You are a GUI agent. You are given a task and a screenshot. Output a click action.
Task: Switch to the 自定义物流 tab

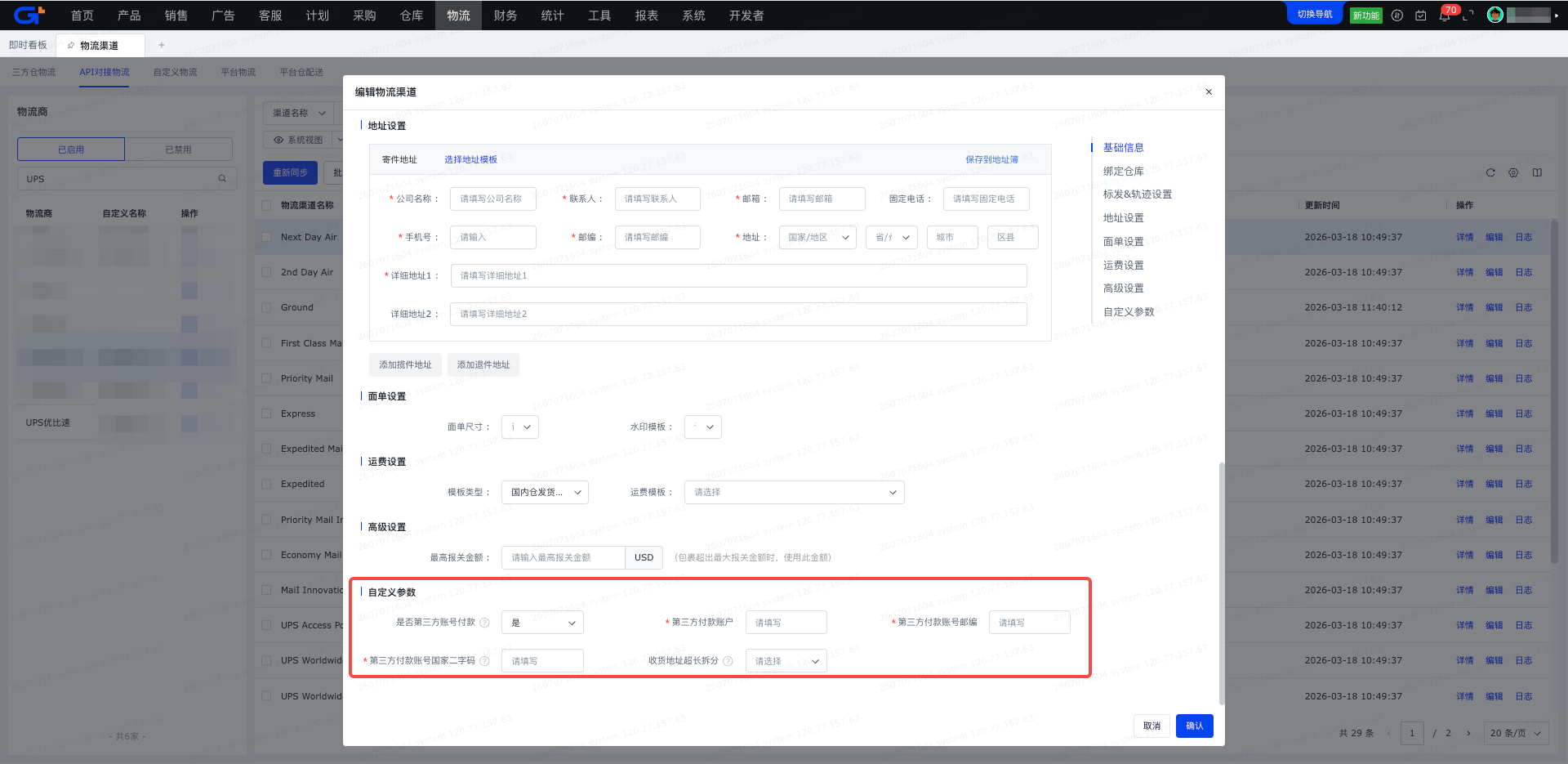click(x=176, y=72)
